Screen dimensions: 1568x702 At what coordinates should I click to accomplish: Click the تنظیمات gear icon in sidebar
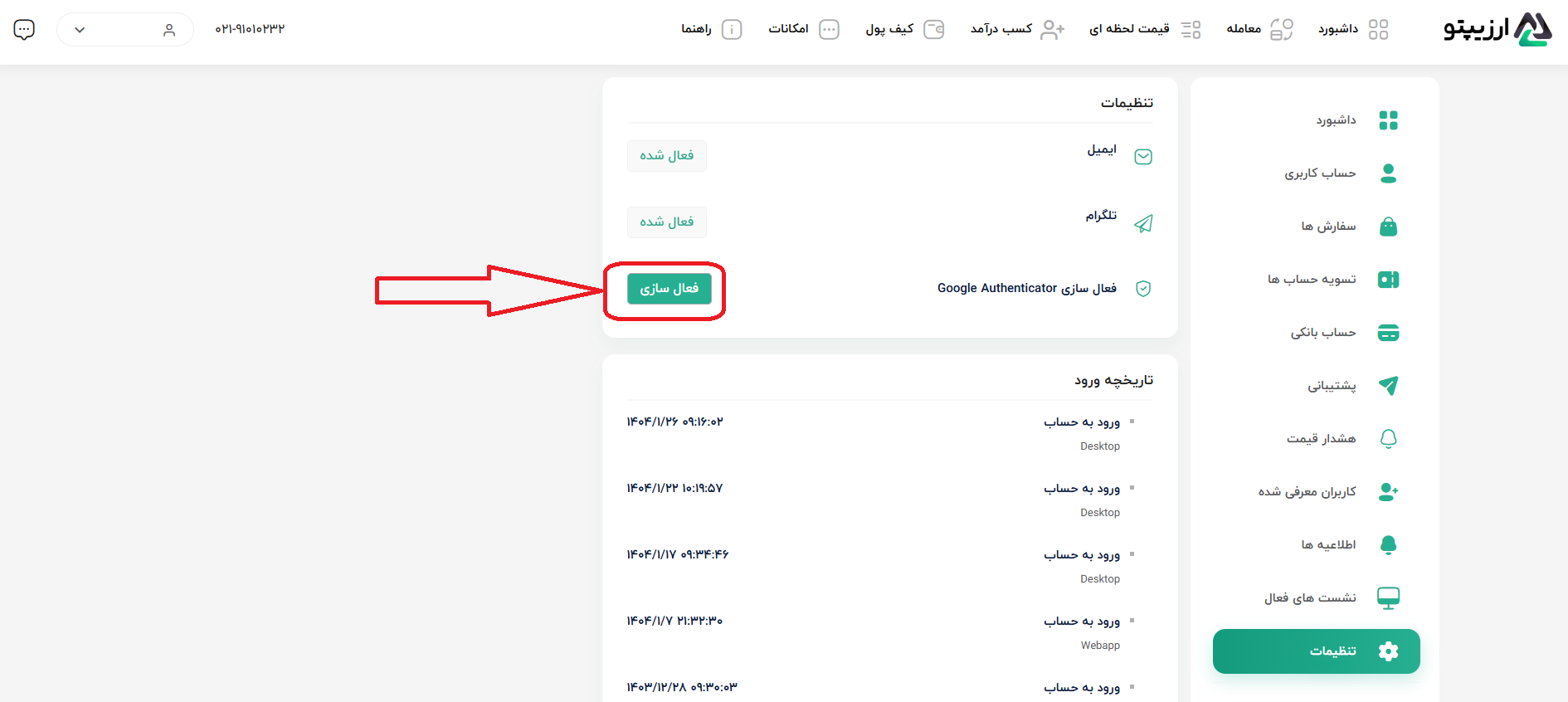[x=1388, y=651]
